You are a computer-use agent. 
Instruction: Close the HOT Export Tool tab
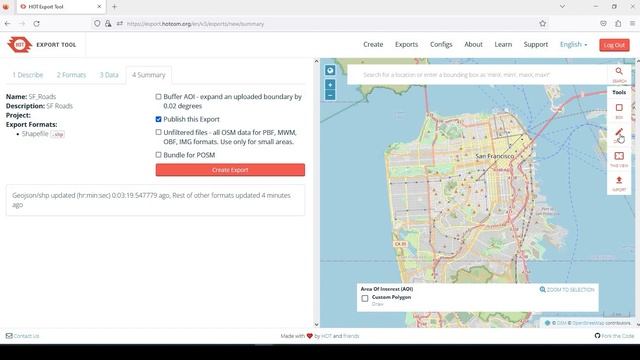[x=99, y=7]
